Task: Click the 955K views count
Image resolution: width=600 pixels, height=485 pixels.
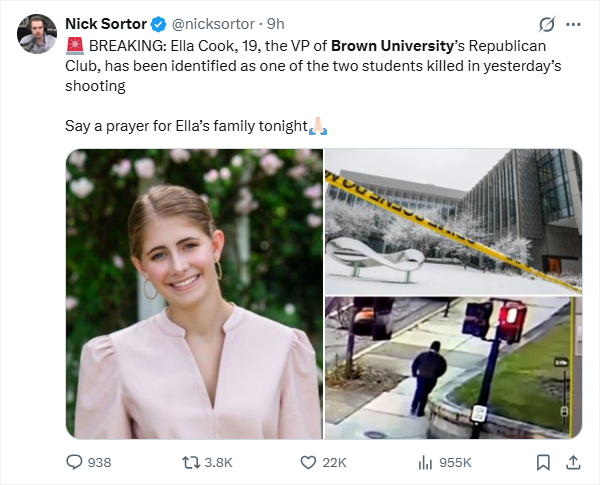Action: pyautogui.click(x=456, y=462)
